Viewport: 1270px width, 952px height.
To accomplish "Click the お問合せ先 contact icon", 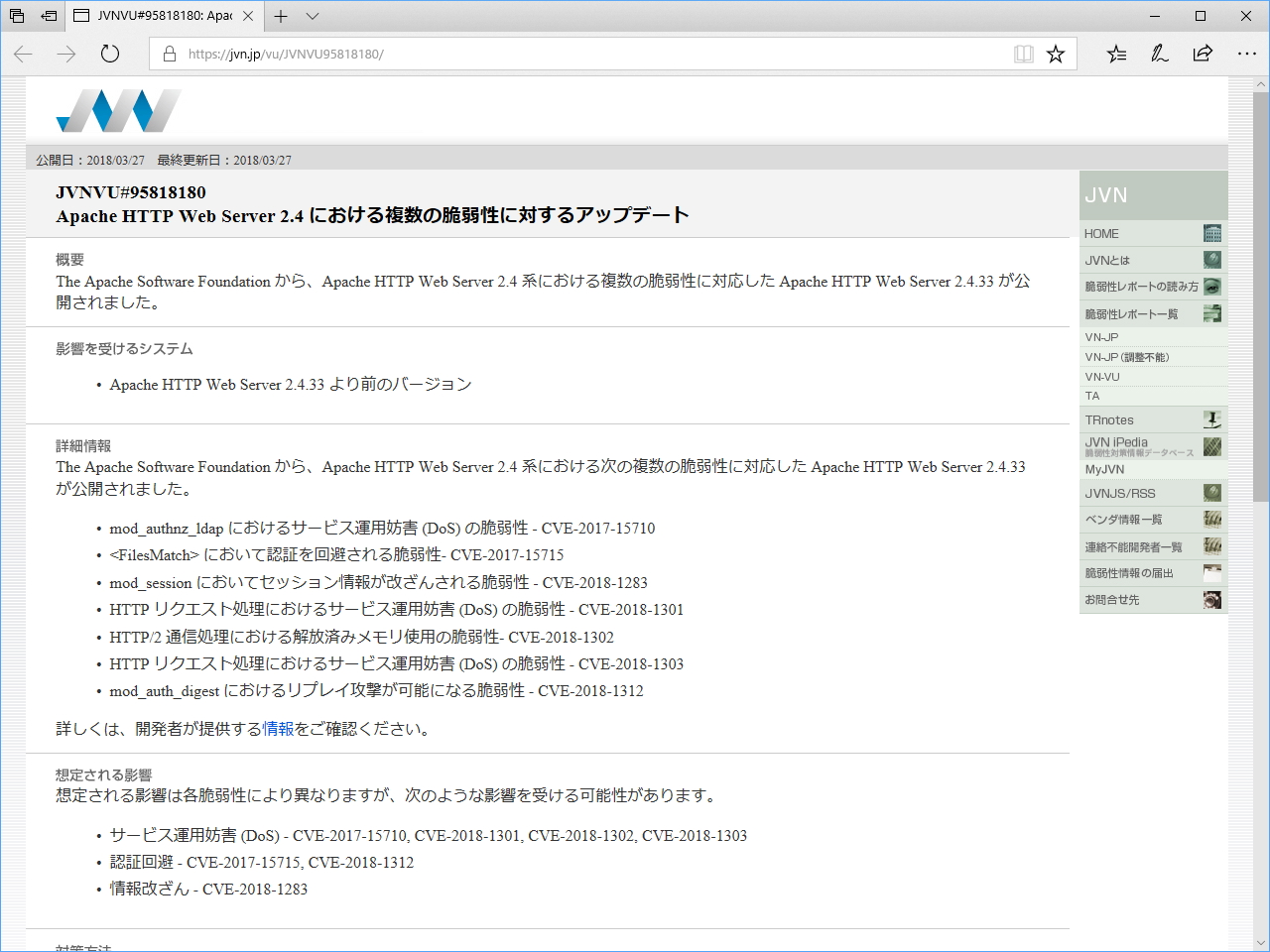I will (x=1211, y=599).
